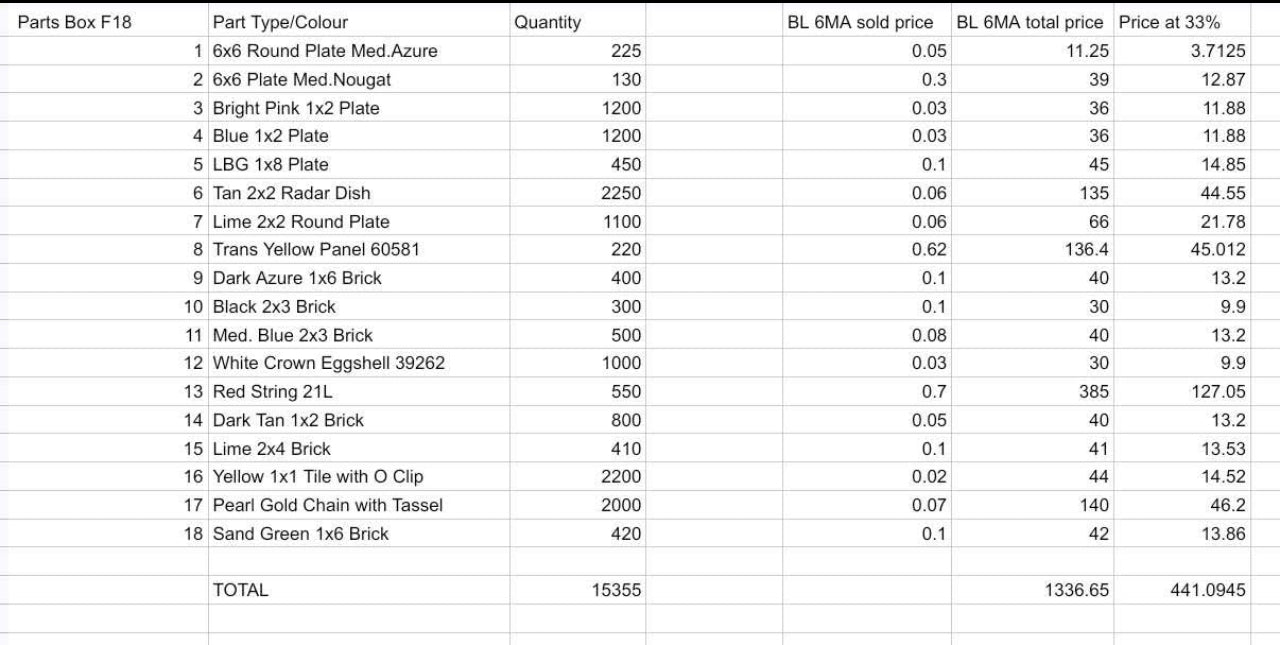
Task: Select the 'Quantity' header cell
Action: (x=577, y=22)
